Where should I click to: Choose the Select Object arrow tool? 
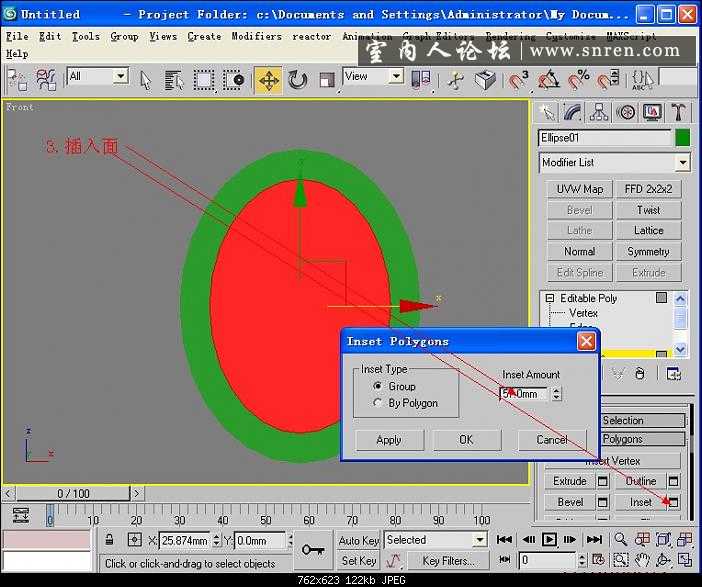click(x=146, y=80)
